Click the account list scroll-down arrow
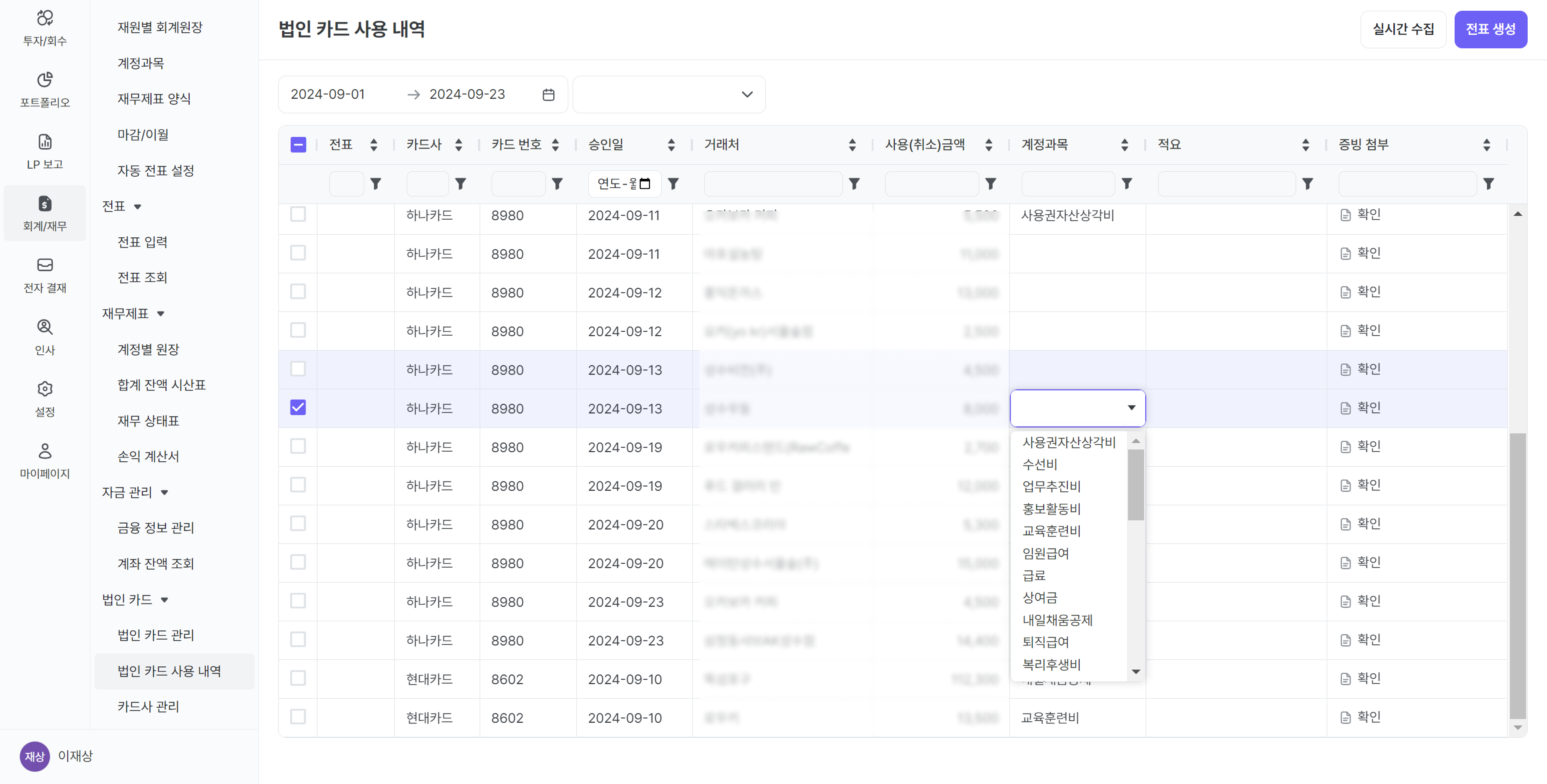The image size is (1547, 784). (1136, 672)
